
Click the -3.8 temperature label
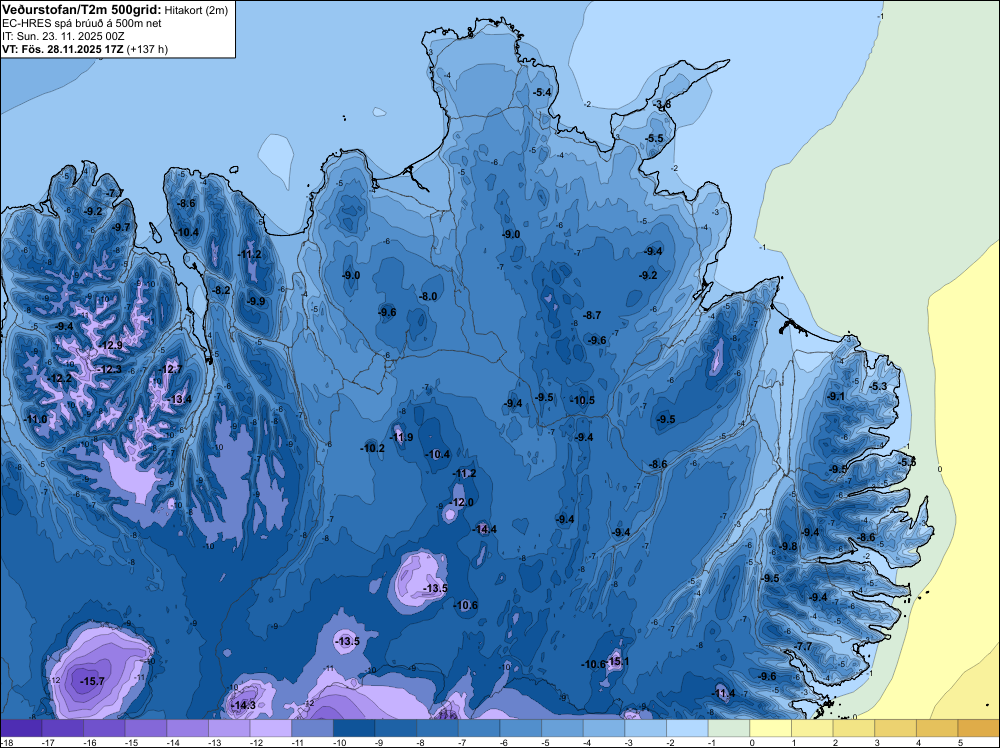(663, 105)
